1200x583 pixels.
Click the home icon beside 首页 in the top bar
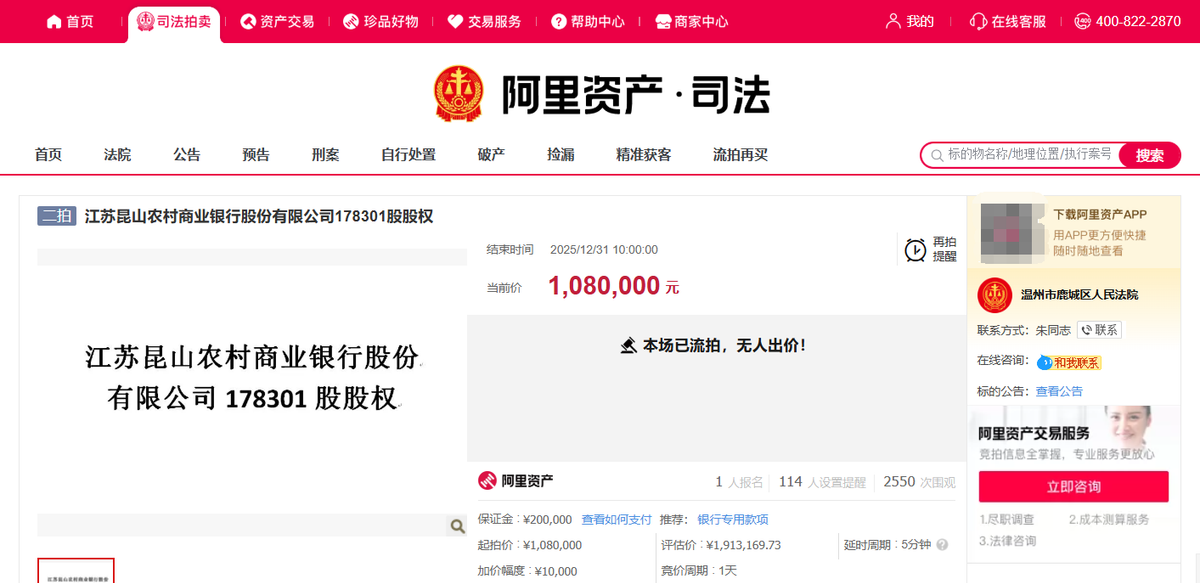pos(54,21)
